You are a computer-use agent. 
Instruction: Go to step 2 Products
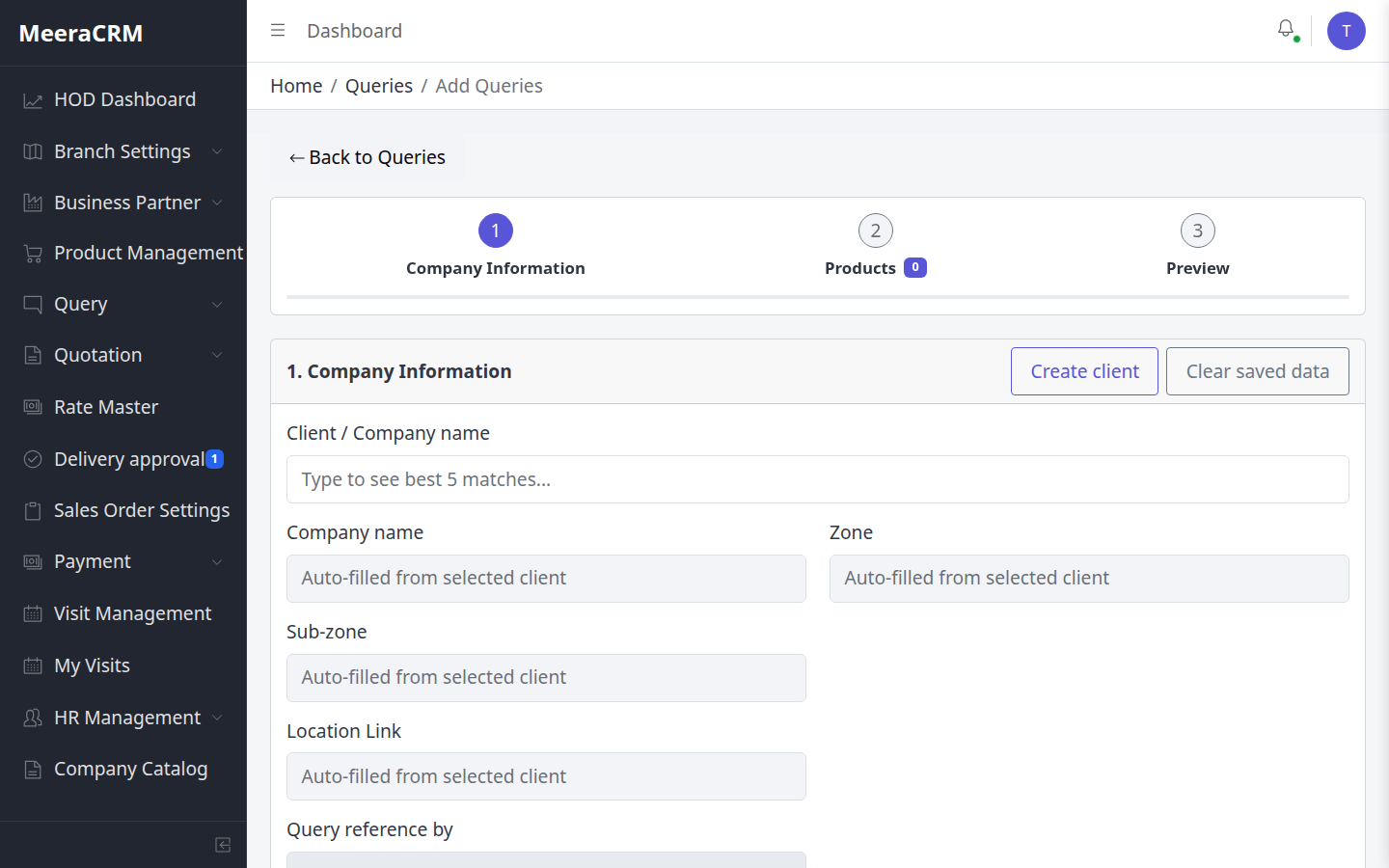876,246
